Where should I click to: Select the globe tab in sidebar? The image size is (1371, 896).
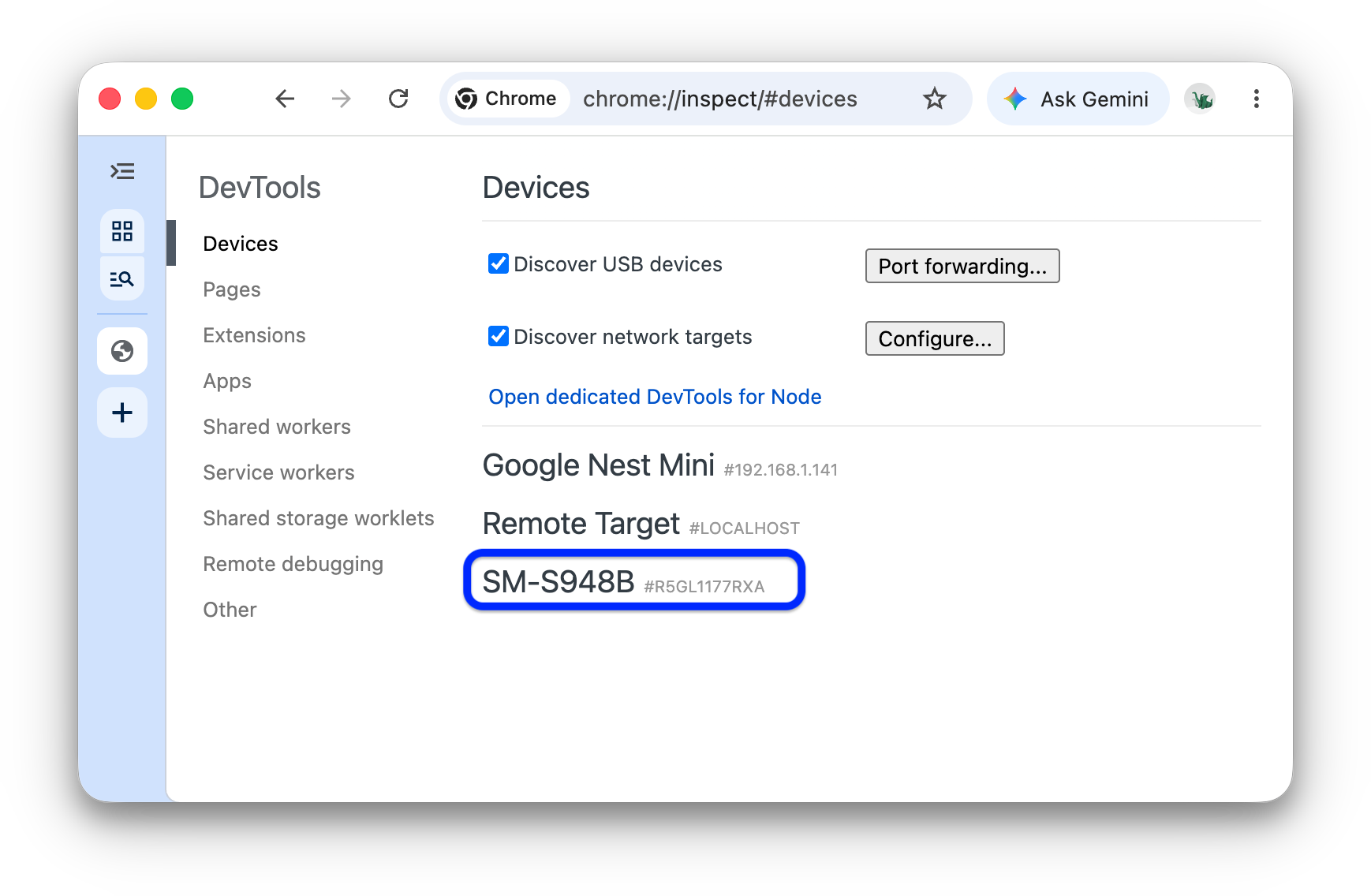click(122, 351)
